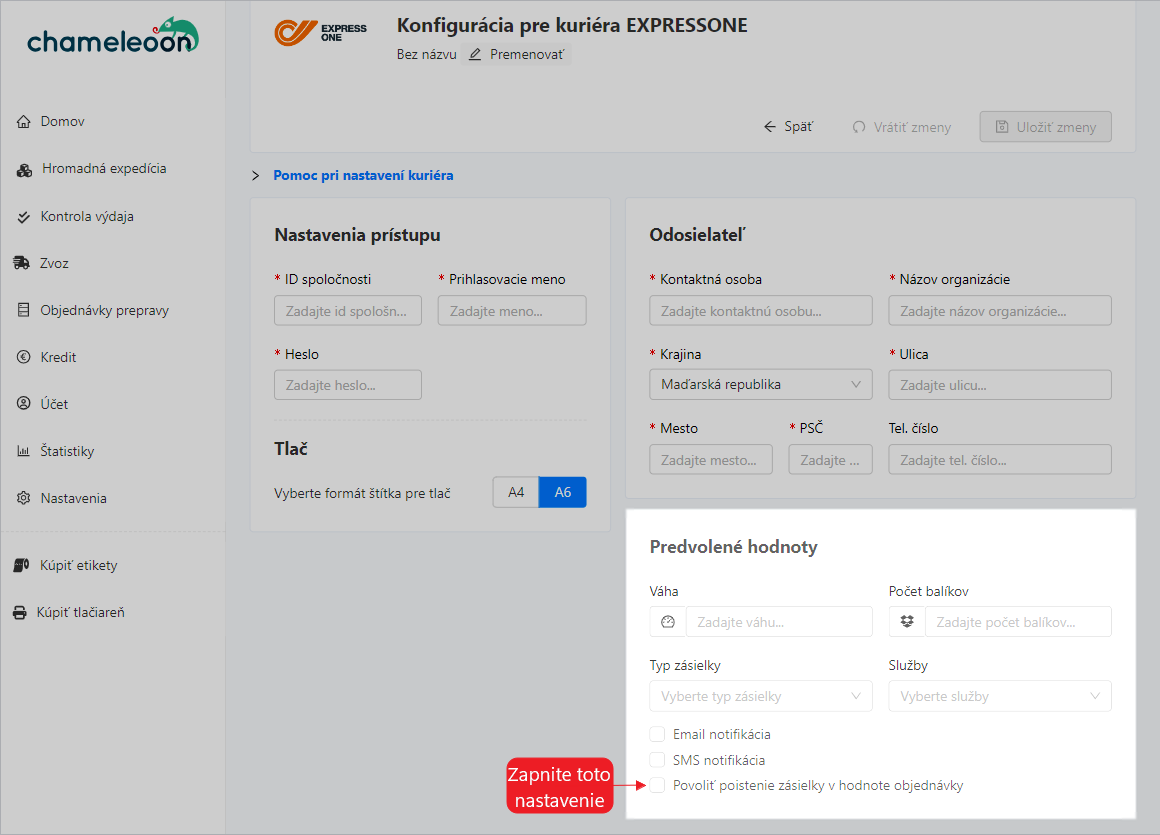
Task: Expand Pomoc pri nastavení kuriéra section
Action: click(362, 175)
